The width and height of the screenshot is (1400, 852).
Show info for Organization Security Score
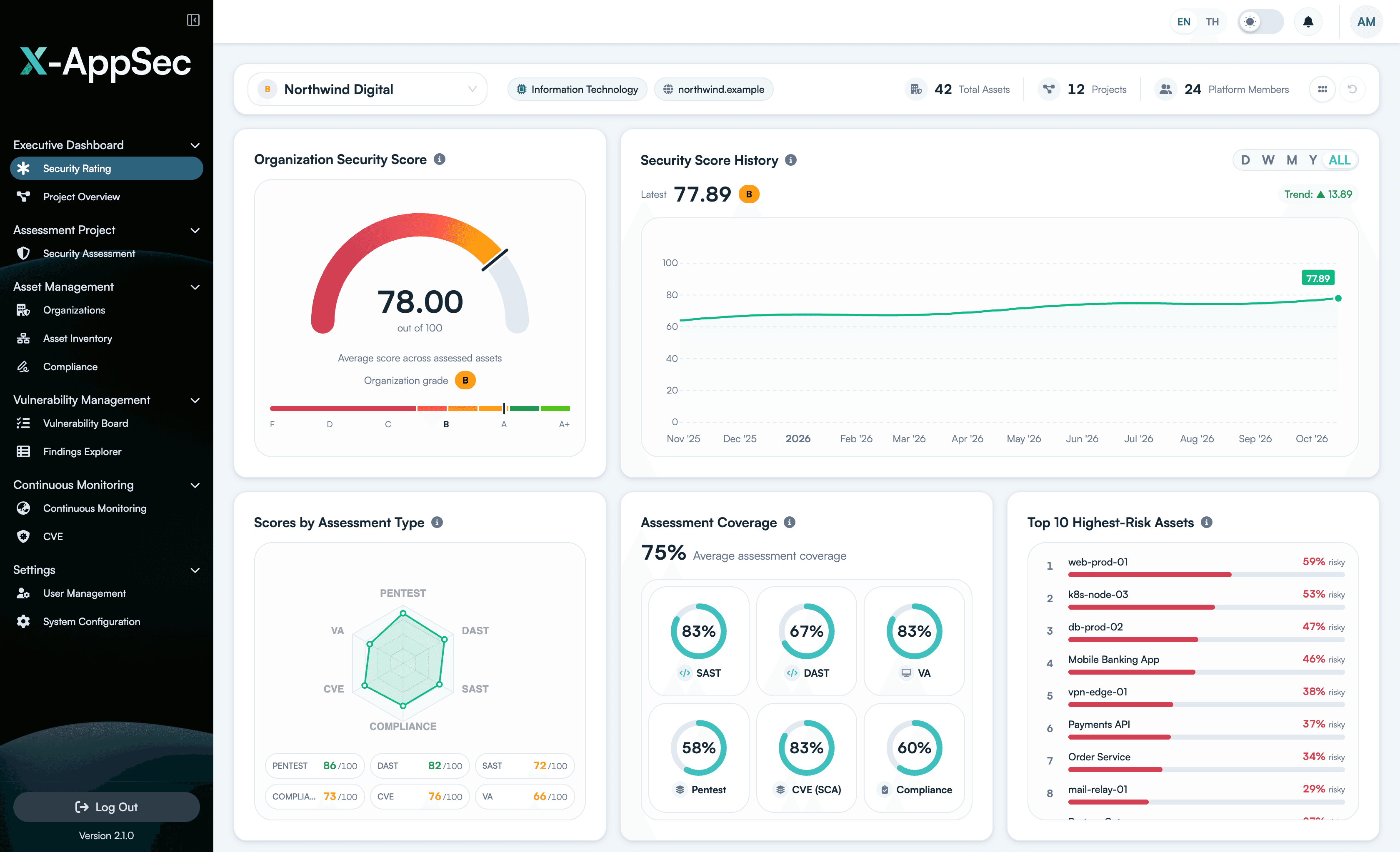click(439, 159)
